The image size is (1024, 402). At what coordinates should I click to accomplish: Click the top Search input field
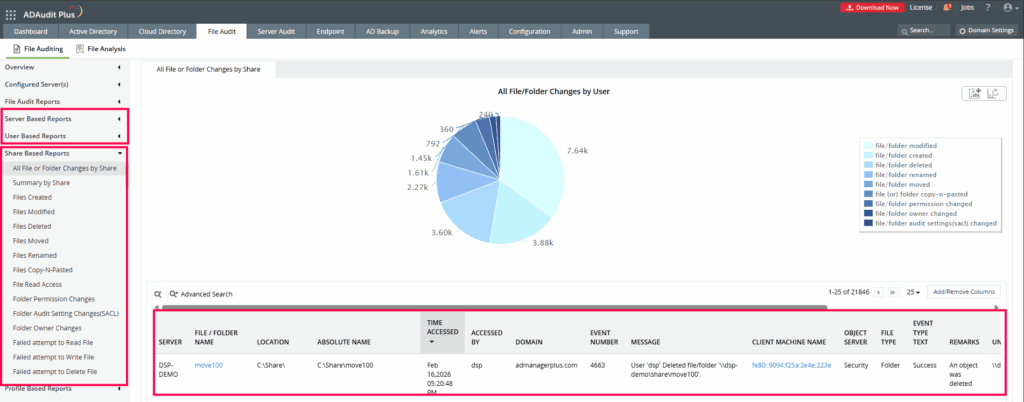(x=924, y=31)
